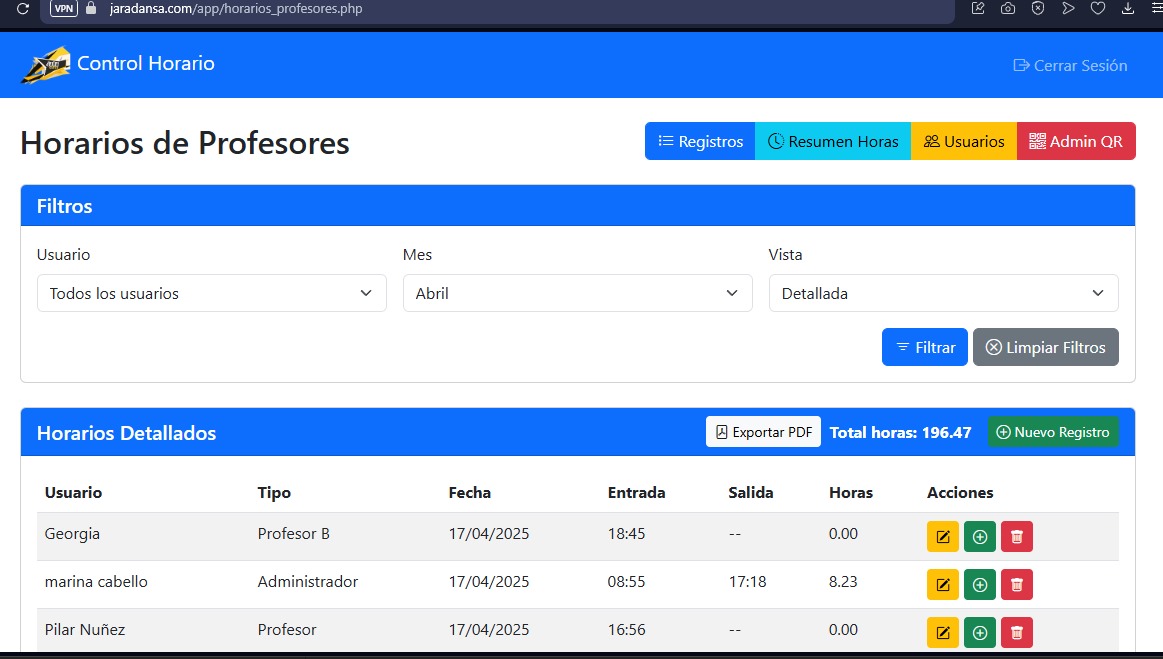Click the green plus icon on marina cabello's row
This screenshot has width=1163, height=659.
(x=979, y=584)
